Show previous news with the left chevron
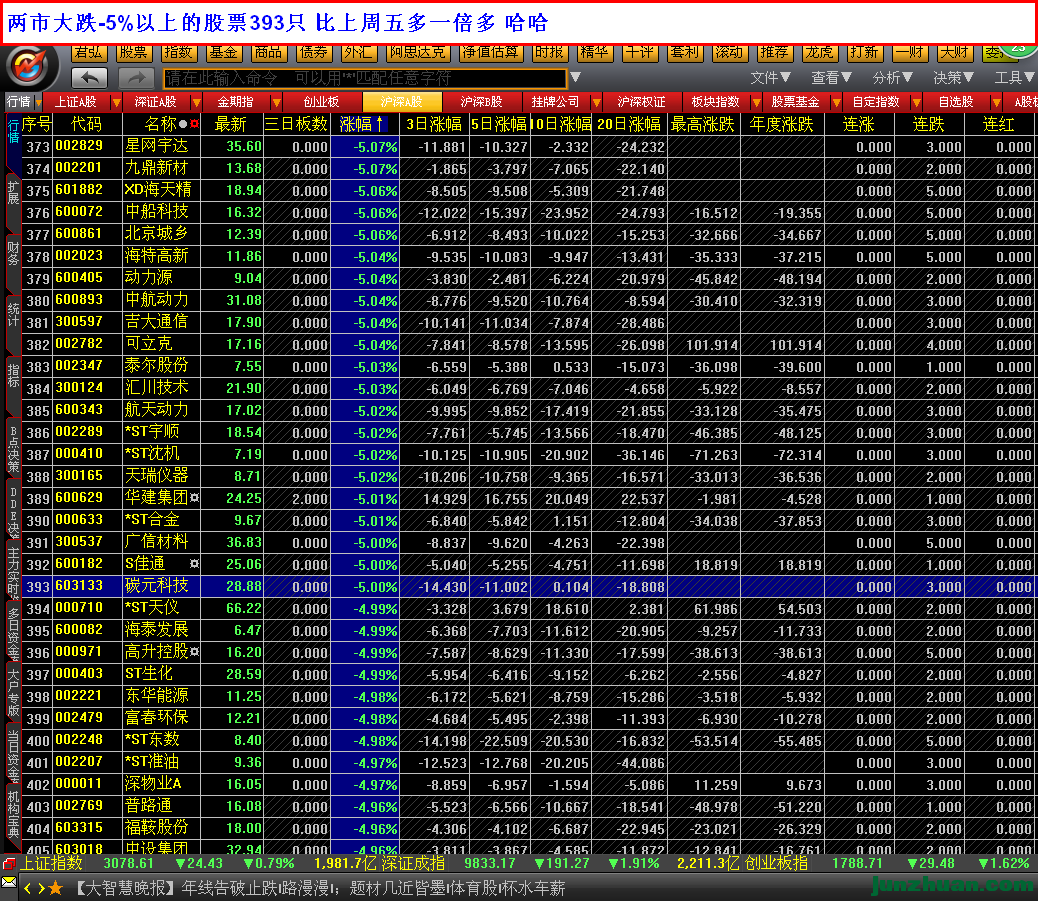Image resolution: width=1038 pixels, height=901 pixels. coord(28,888)
